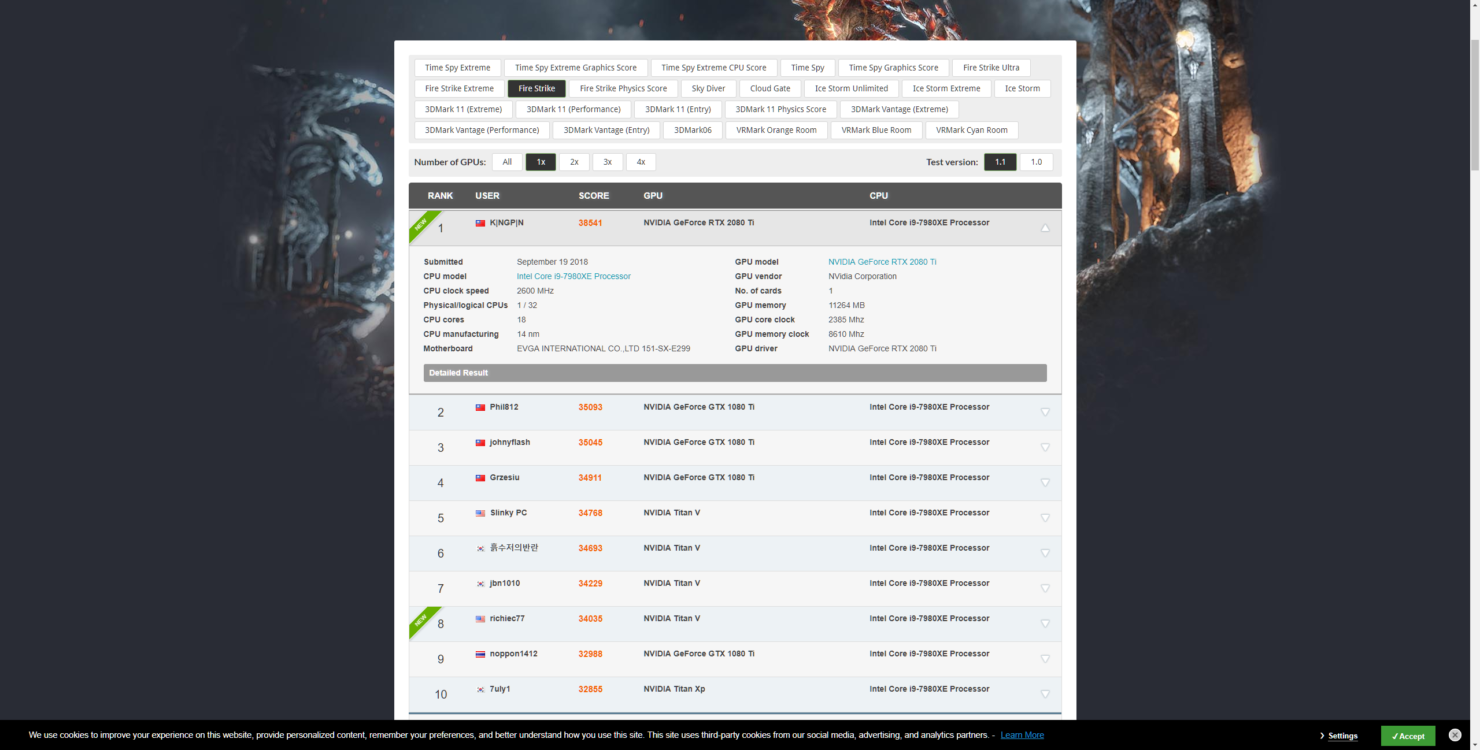
Task: Click the flag icon beside richiec77
Action: point(480,619)
